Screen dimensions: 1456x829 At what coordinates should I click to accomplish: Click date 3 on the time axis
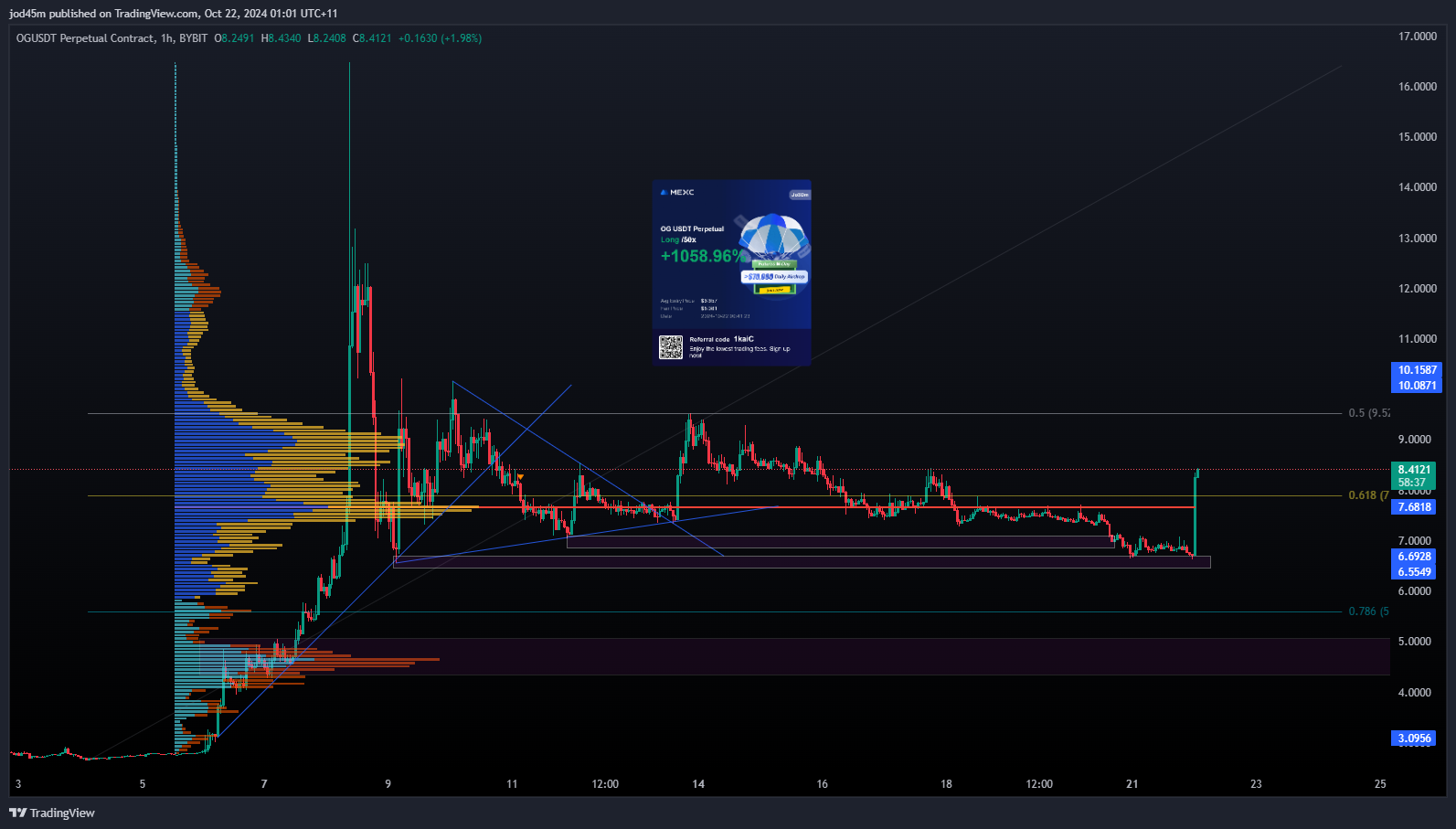(x=18, y=784)
